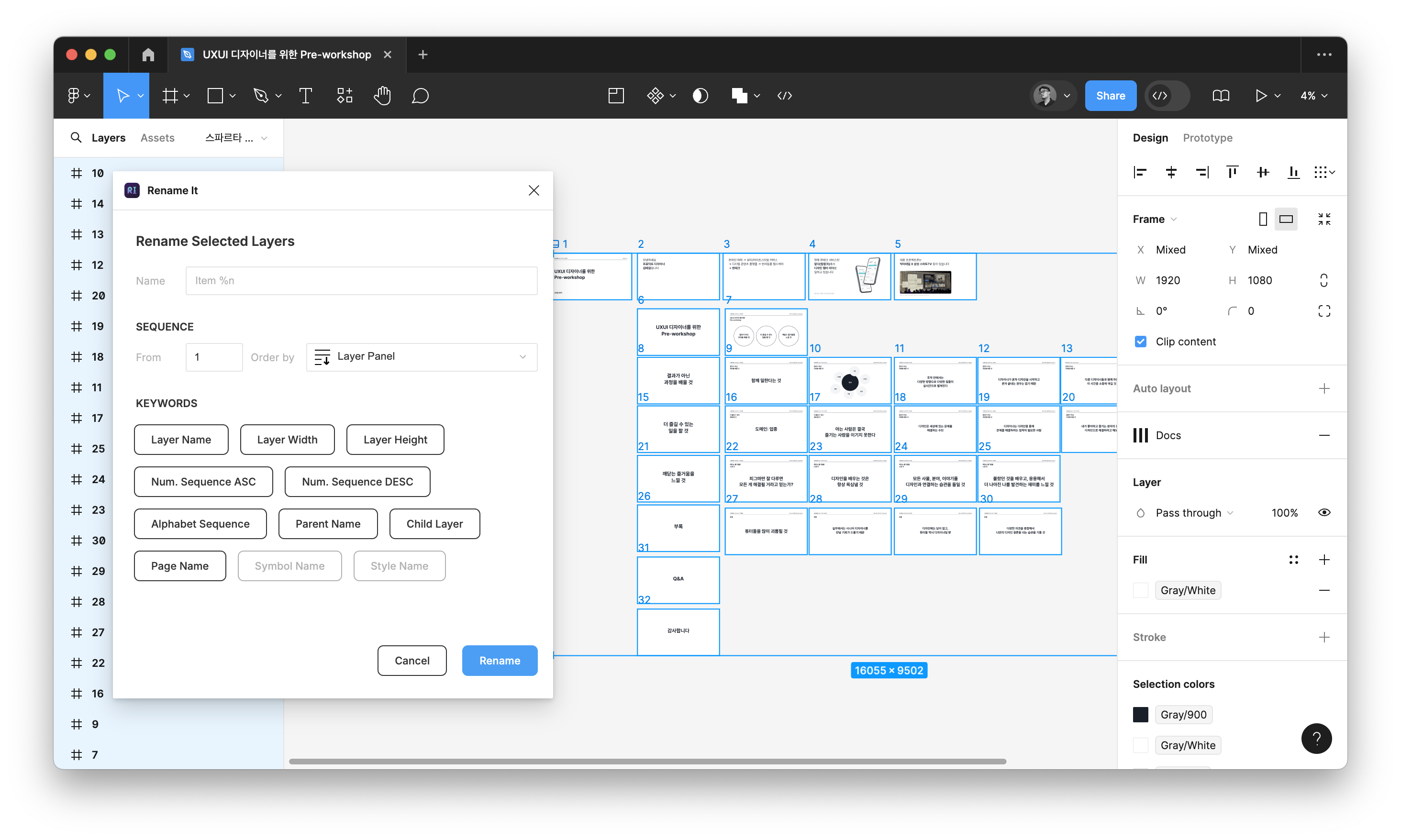Align selection to the right

point(1202,172)
